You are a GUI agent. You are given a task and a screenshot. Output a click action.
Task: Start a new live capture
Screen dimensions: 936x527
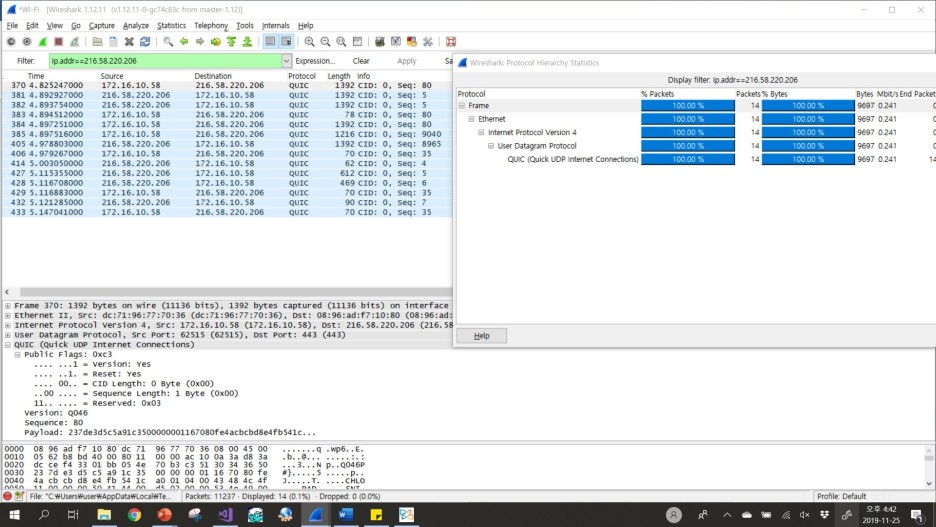tap(42, 42)
